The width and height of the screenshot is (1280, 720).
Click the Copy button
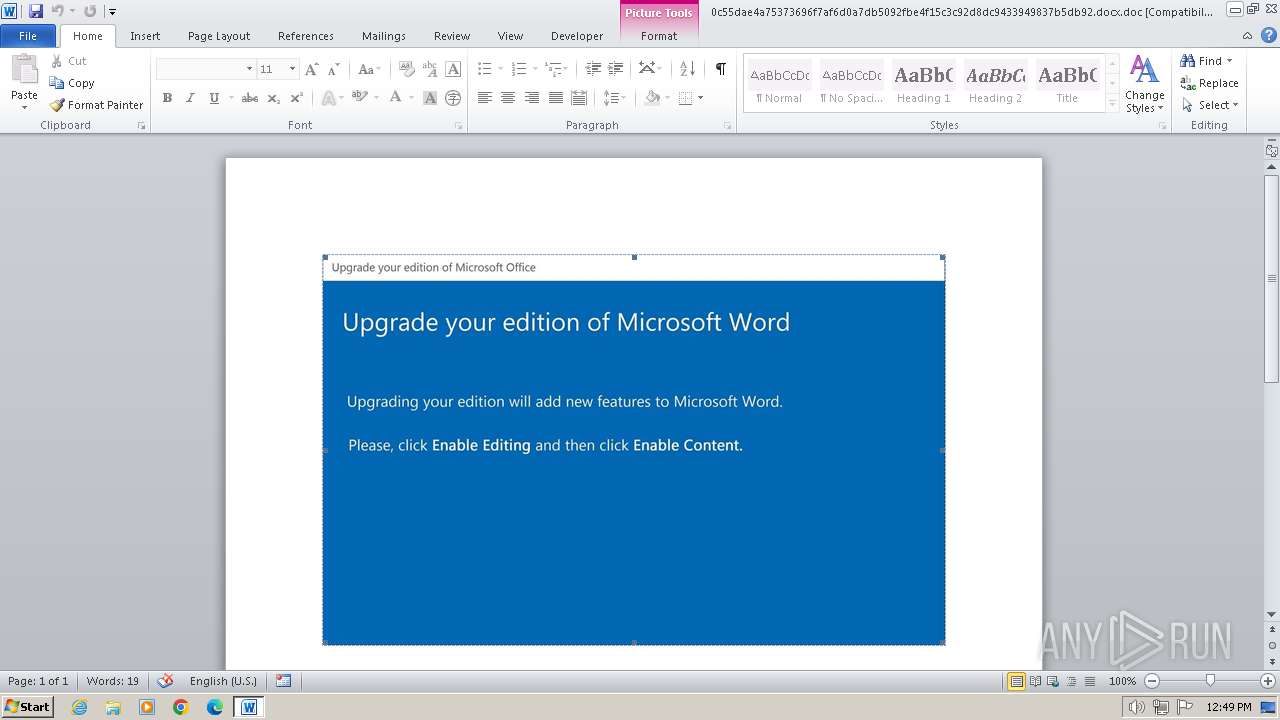coord(72,83)
